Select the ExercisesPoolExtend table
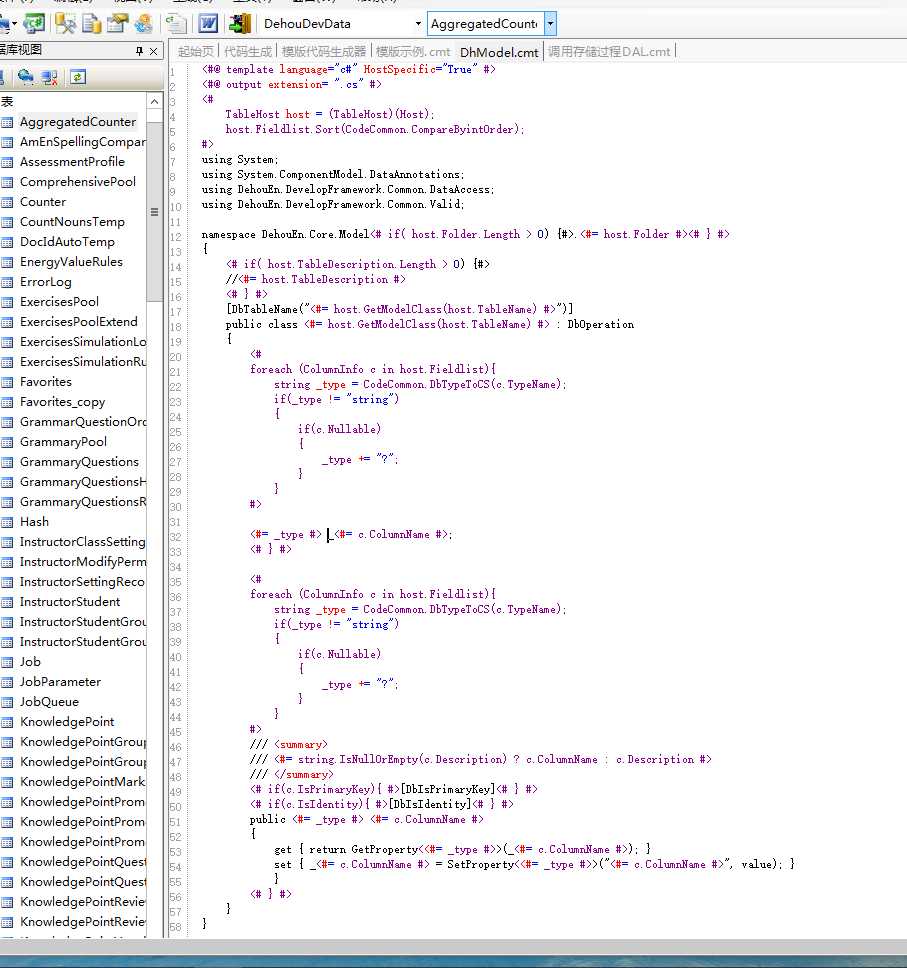This screenshot has height=968, width=907. pyautogui.click(x=78, y=322)
